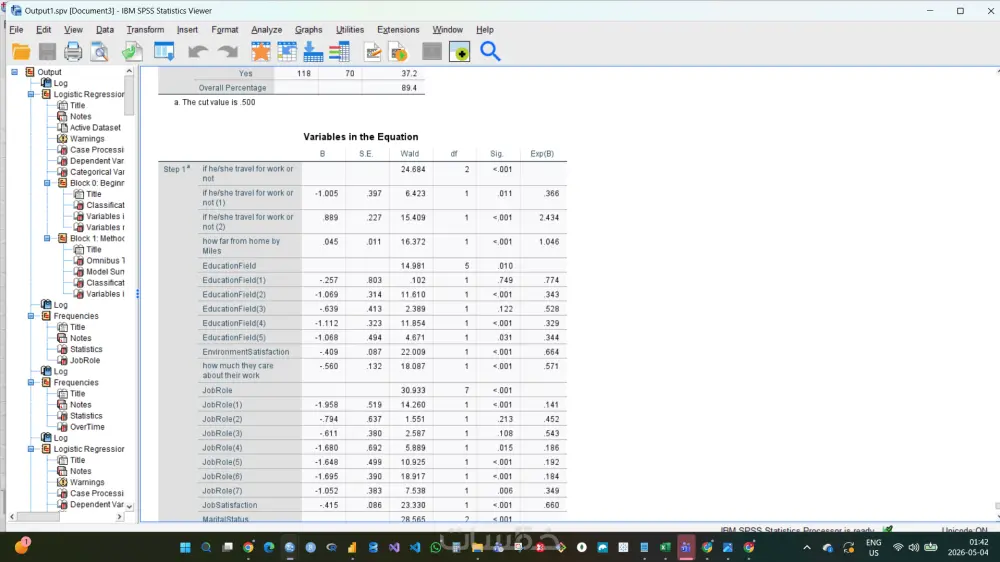1000x562 pixels.
Task: Click the Variables in the Equation title
Action: pos(361,137)
